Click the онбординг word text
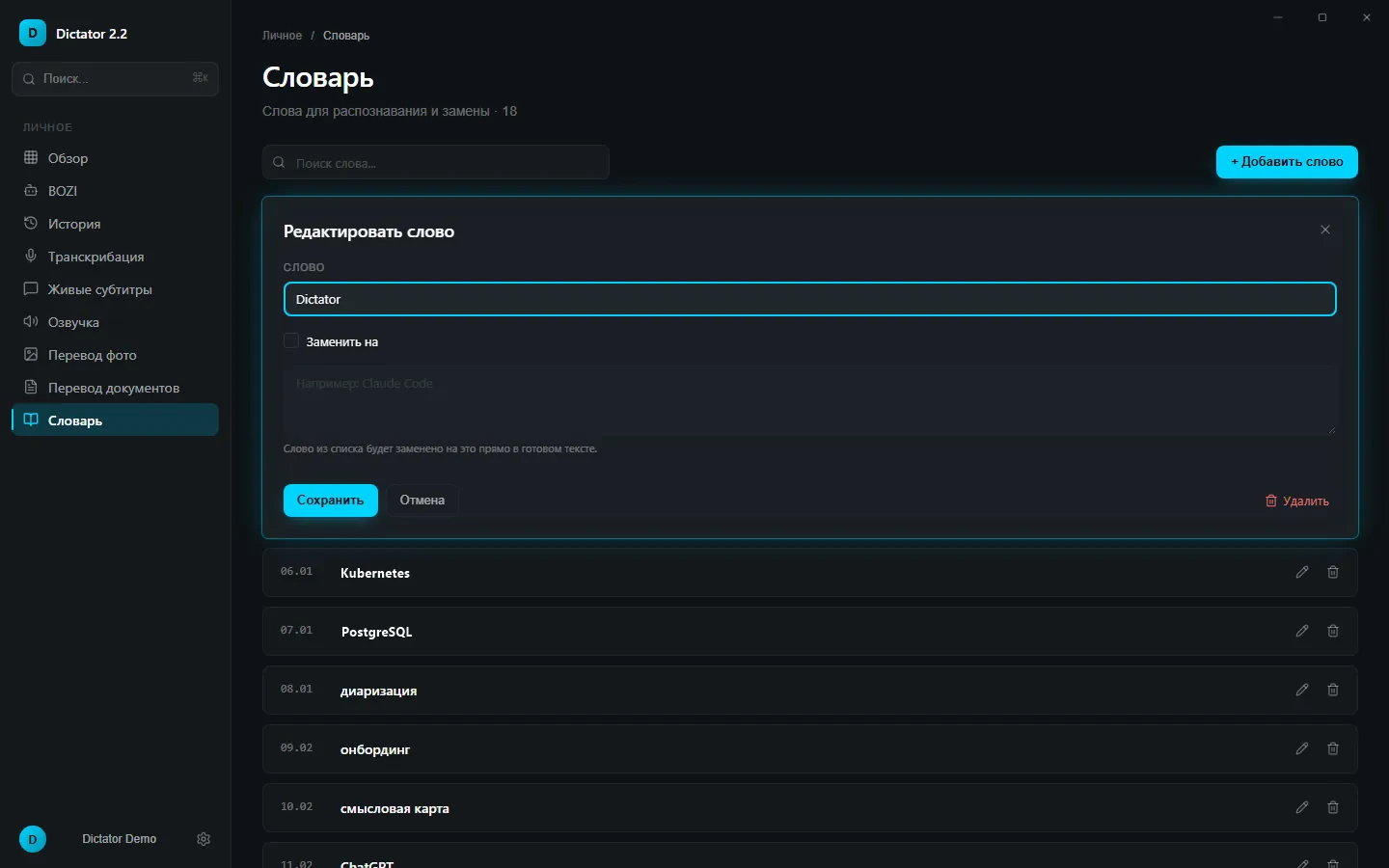Image resolution: width=1389 pixels, height=868 pixels. point(375,749)
